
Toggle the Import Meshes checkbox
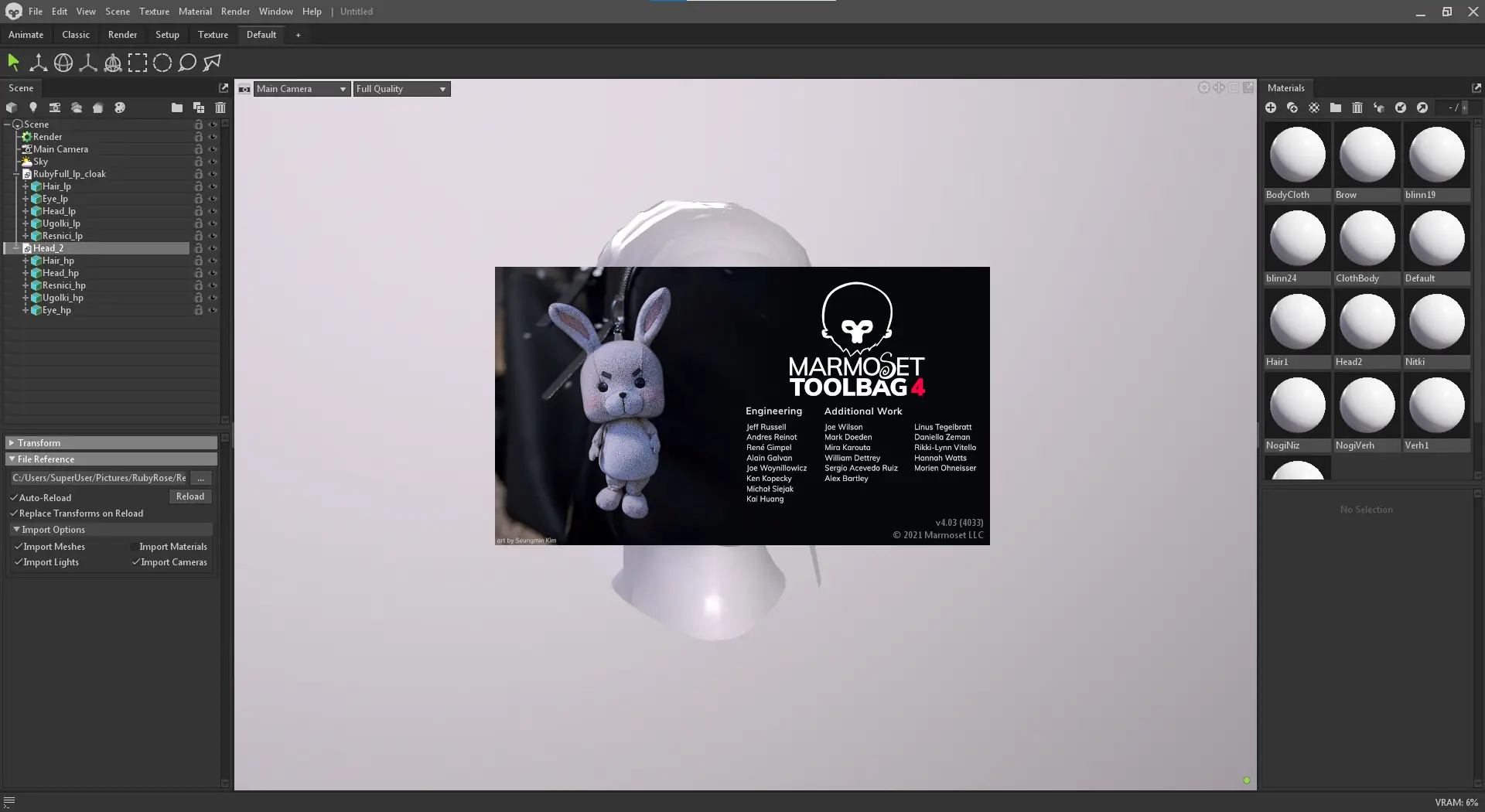coord(19,547)
